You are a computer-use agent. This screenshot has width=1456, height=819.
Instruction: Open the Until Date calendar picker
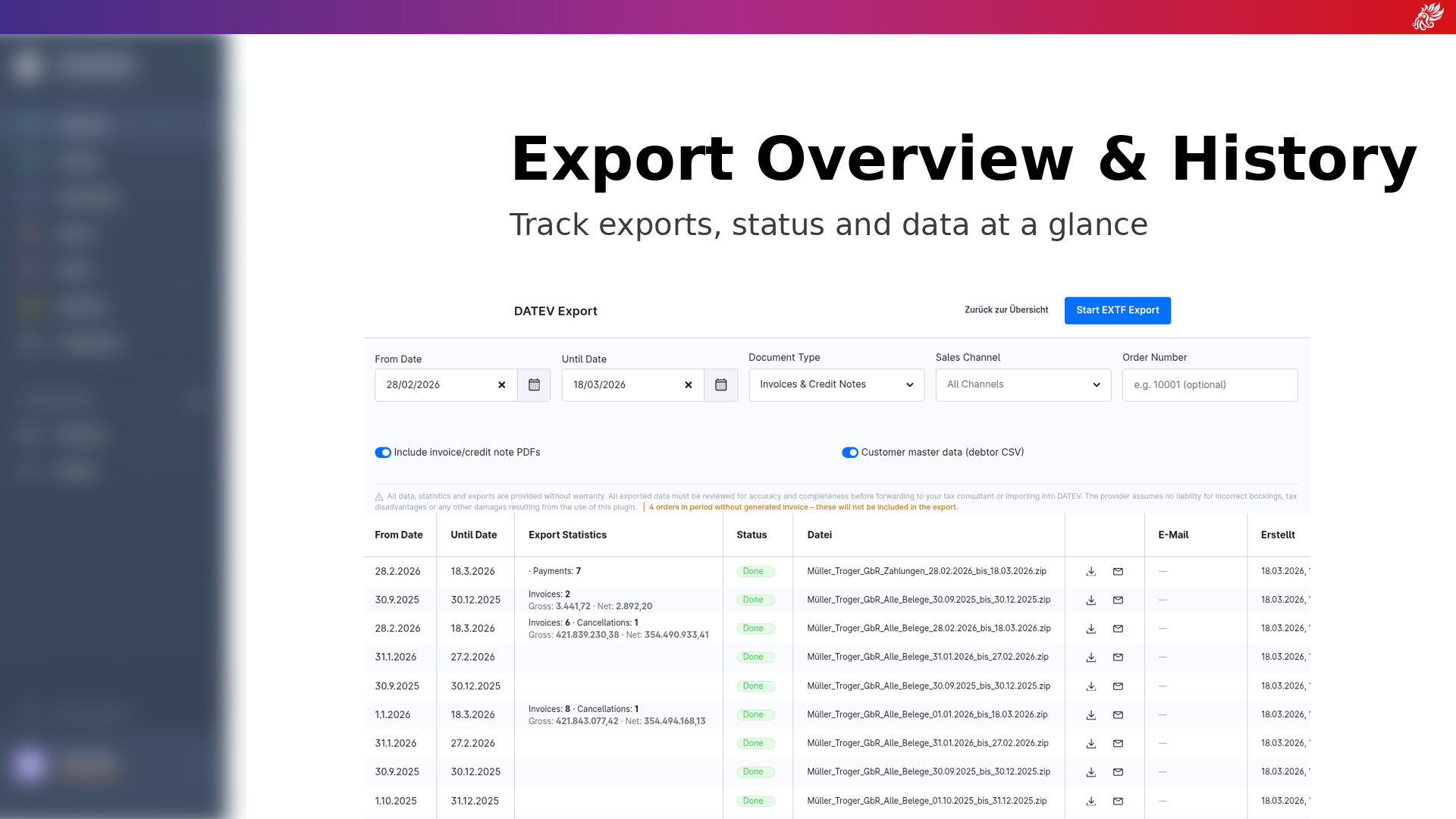click(720, 385)
